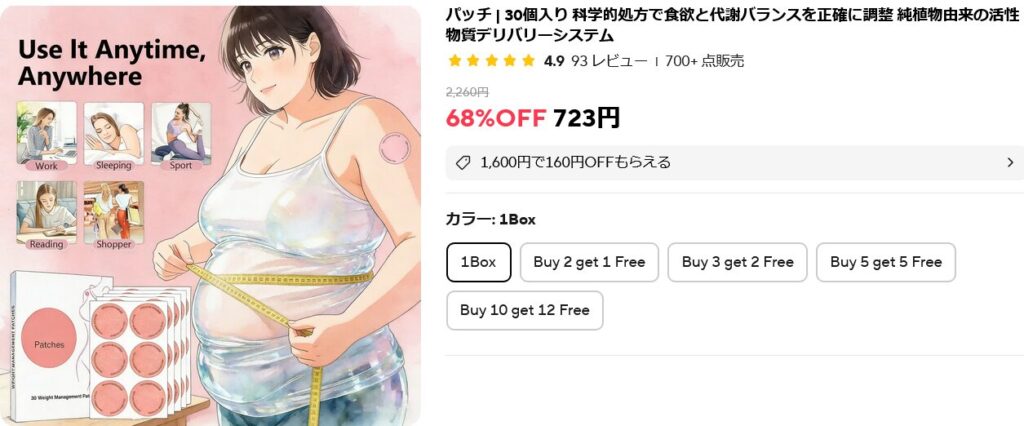This screenshot has width=1024, height=426.
Task: Click the Reading activity thumbnail
Action: [x=46, y=216]
